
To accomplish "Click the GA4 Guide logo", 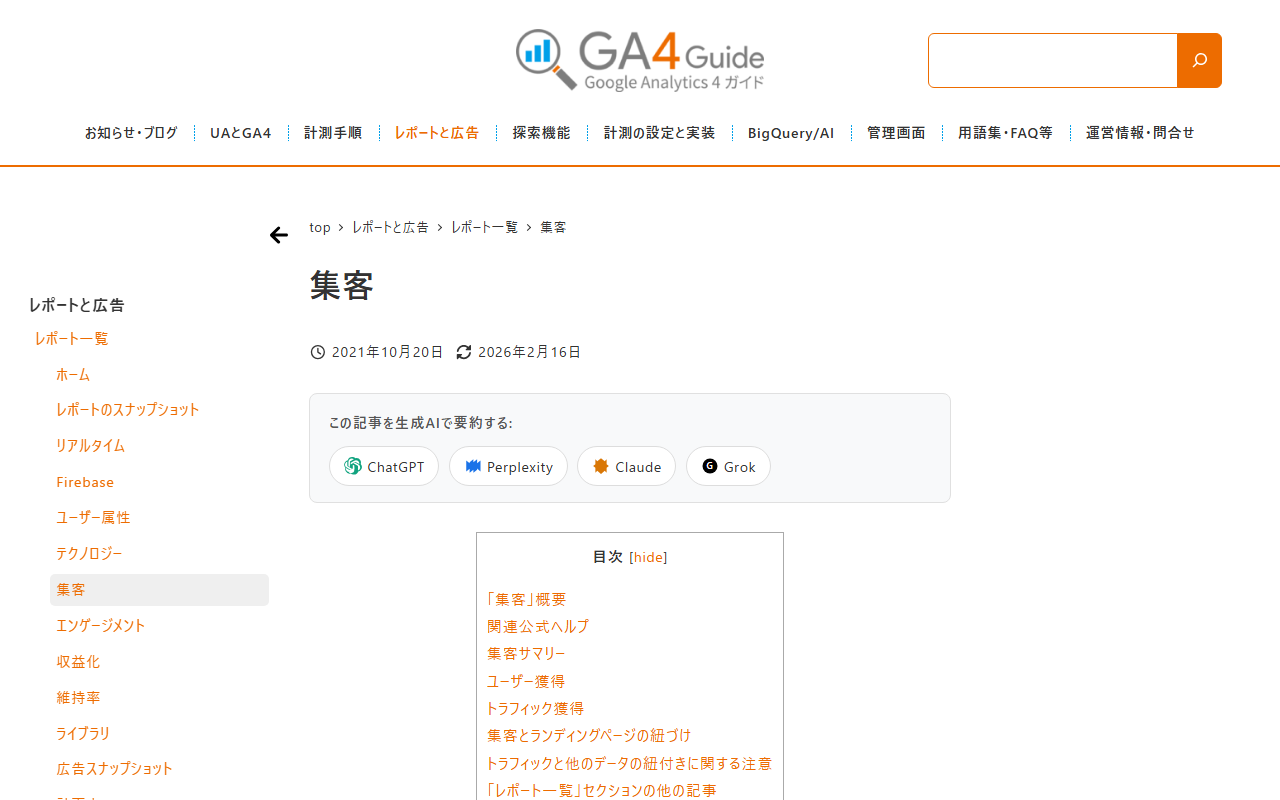I will 640,60.
